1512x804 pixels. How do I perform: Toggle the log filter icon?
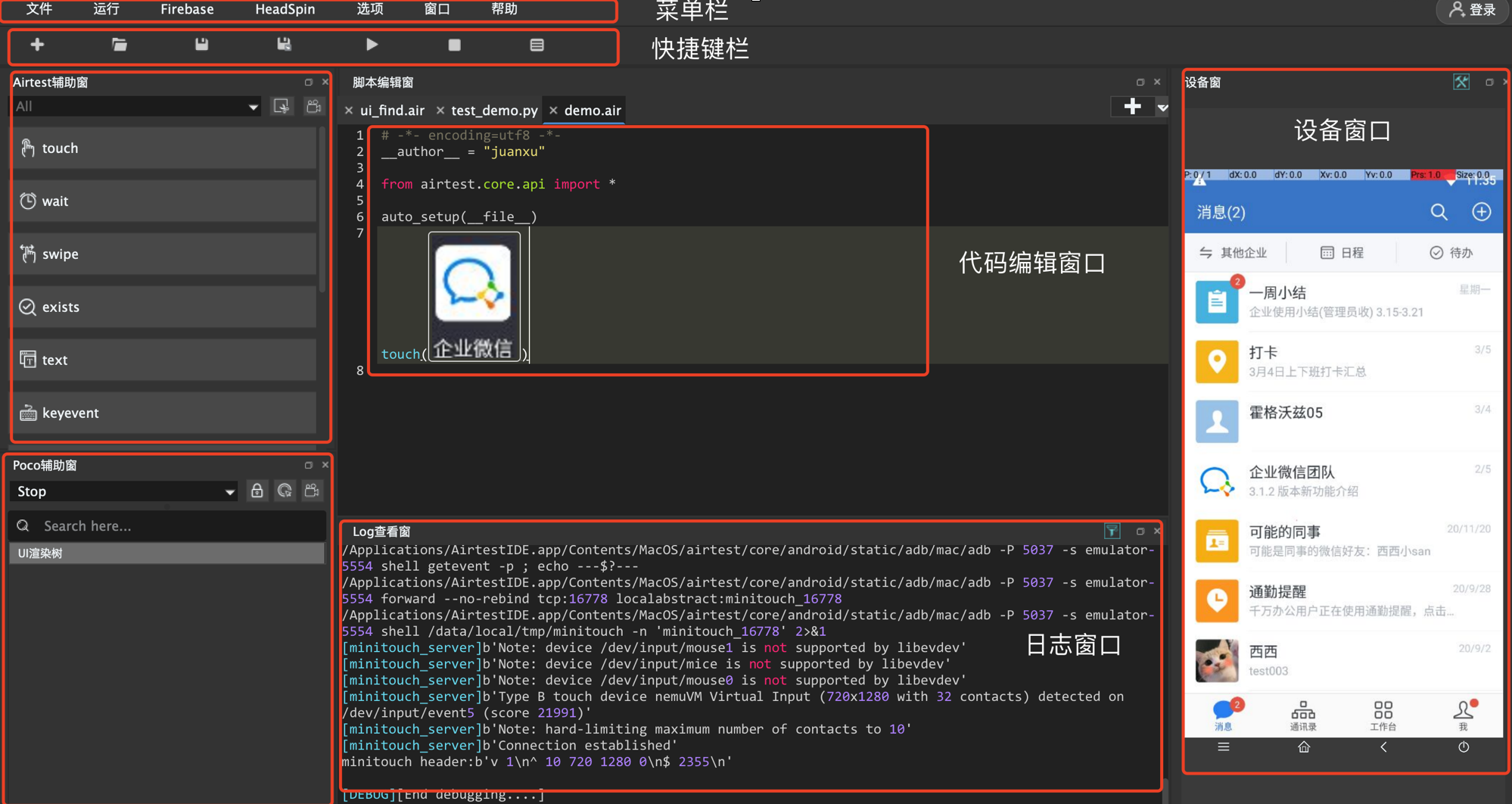[1112, 531]
